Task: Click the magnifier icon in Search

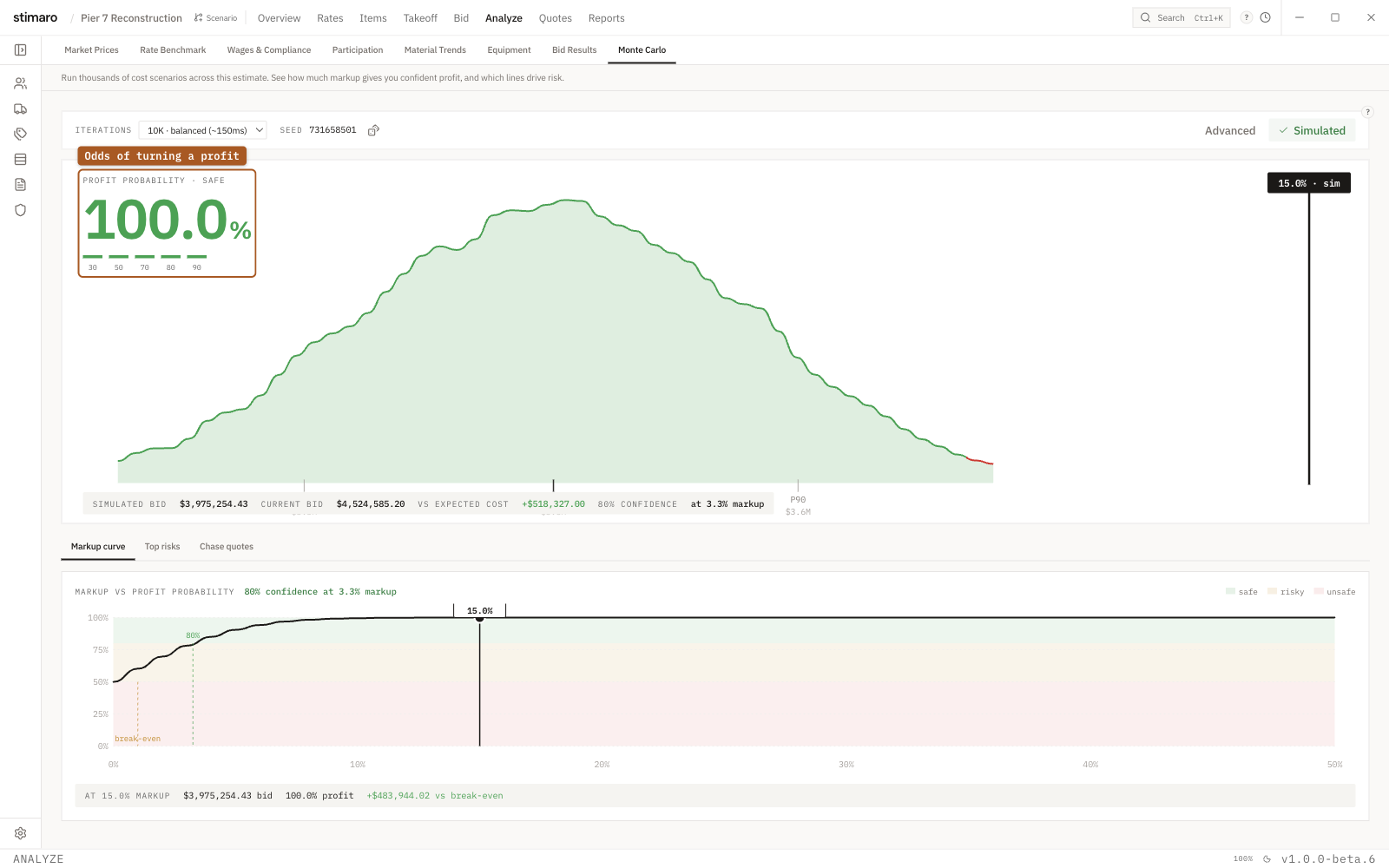Action: tap(1145, 17)
